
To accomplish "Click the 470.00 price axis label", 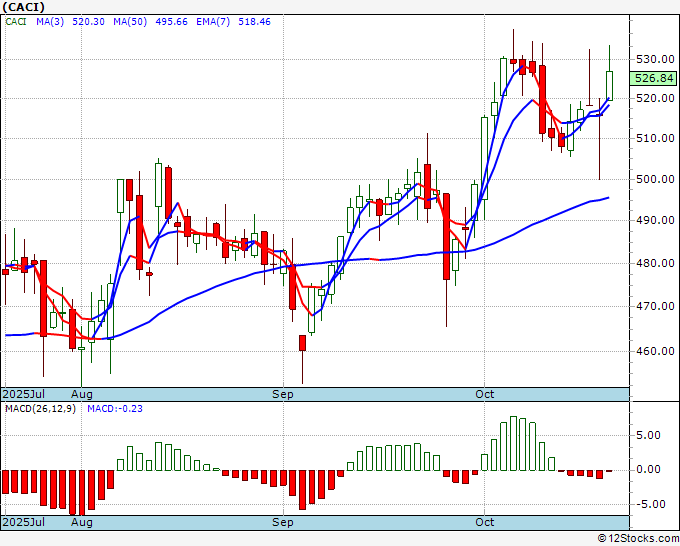I will coord(655,306).
